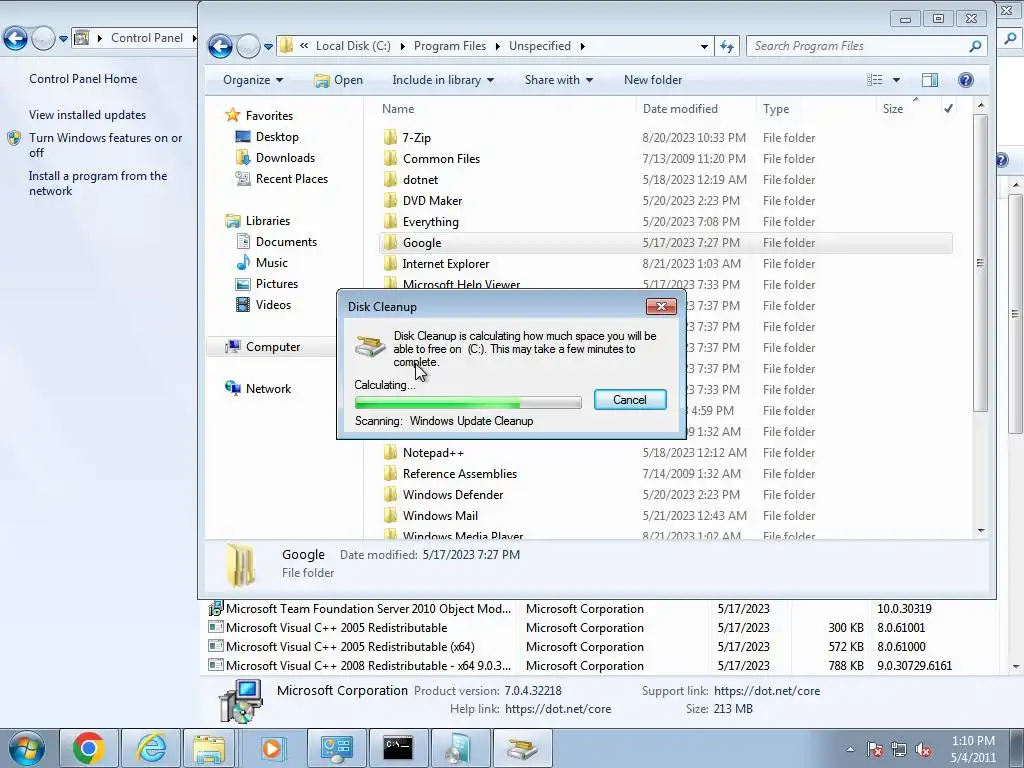The height and width of the screenshot is (768, 1024).
Task: Select Computer in navigation pane
Action: point(272,347)
